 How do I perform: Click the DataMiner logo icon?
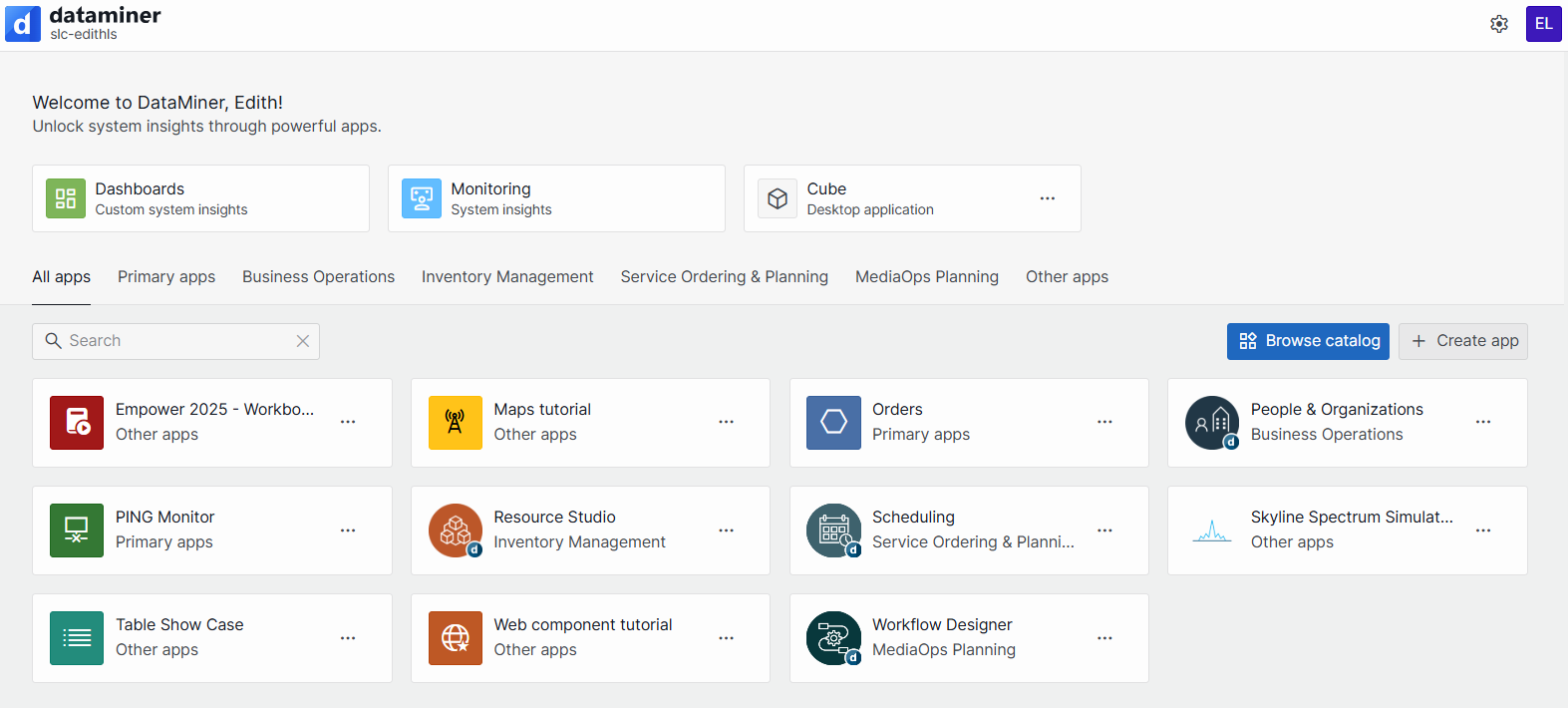click(23, 24)
